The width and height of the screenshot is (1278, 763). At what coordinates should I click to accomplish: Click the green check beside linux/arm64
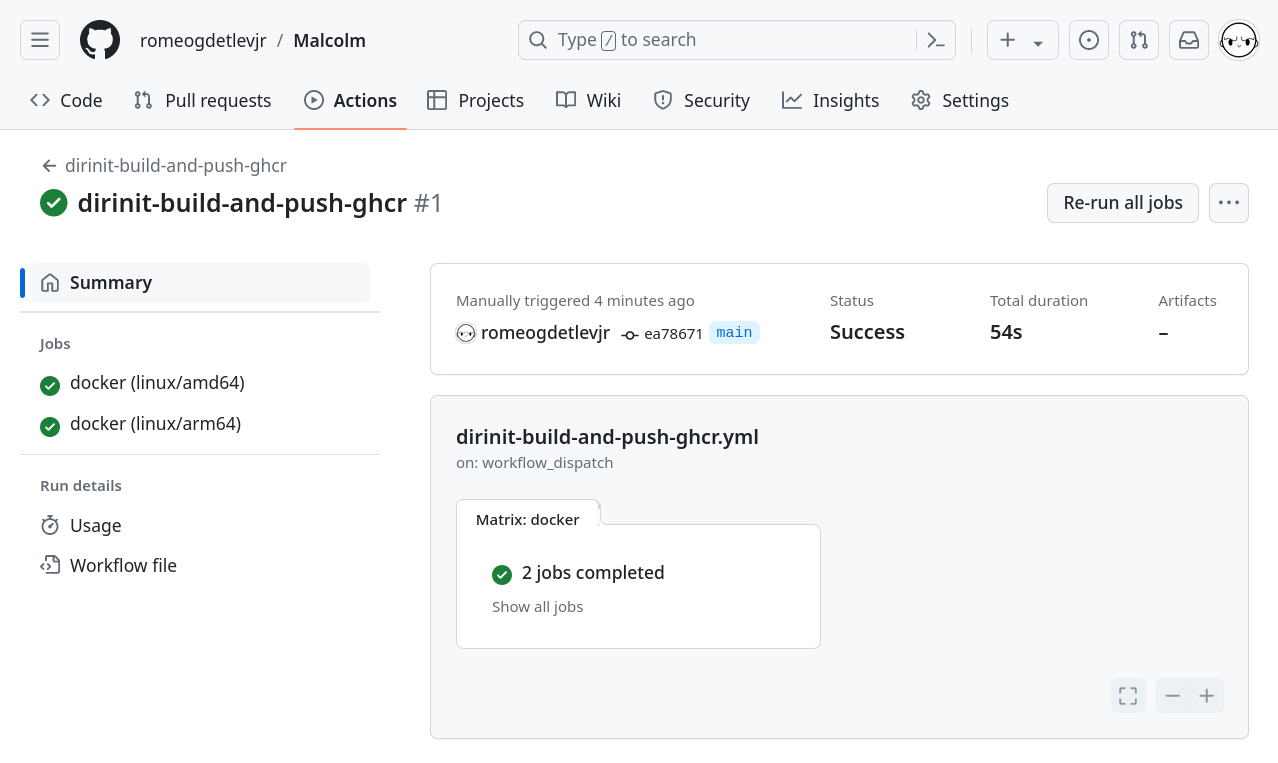[x=50, y=426]
